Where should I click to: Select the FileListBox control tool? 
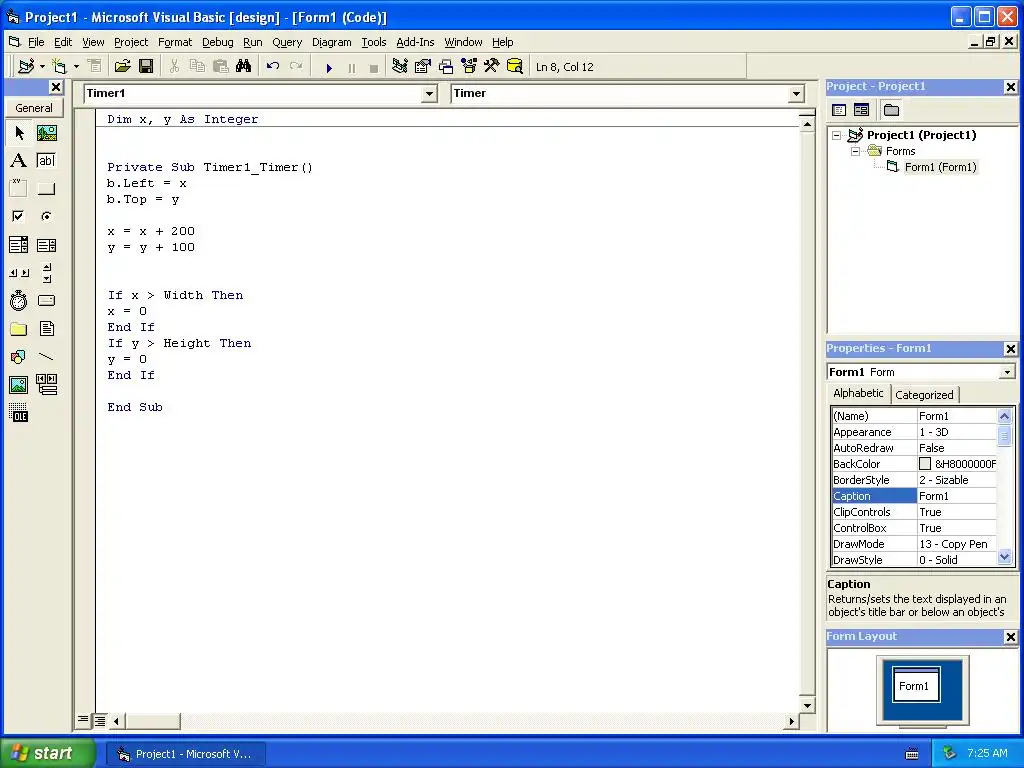coord(46,328)
